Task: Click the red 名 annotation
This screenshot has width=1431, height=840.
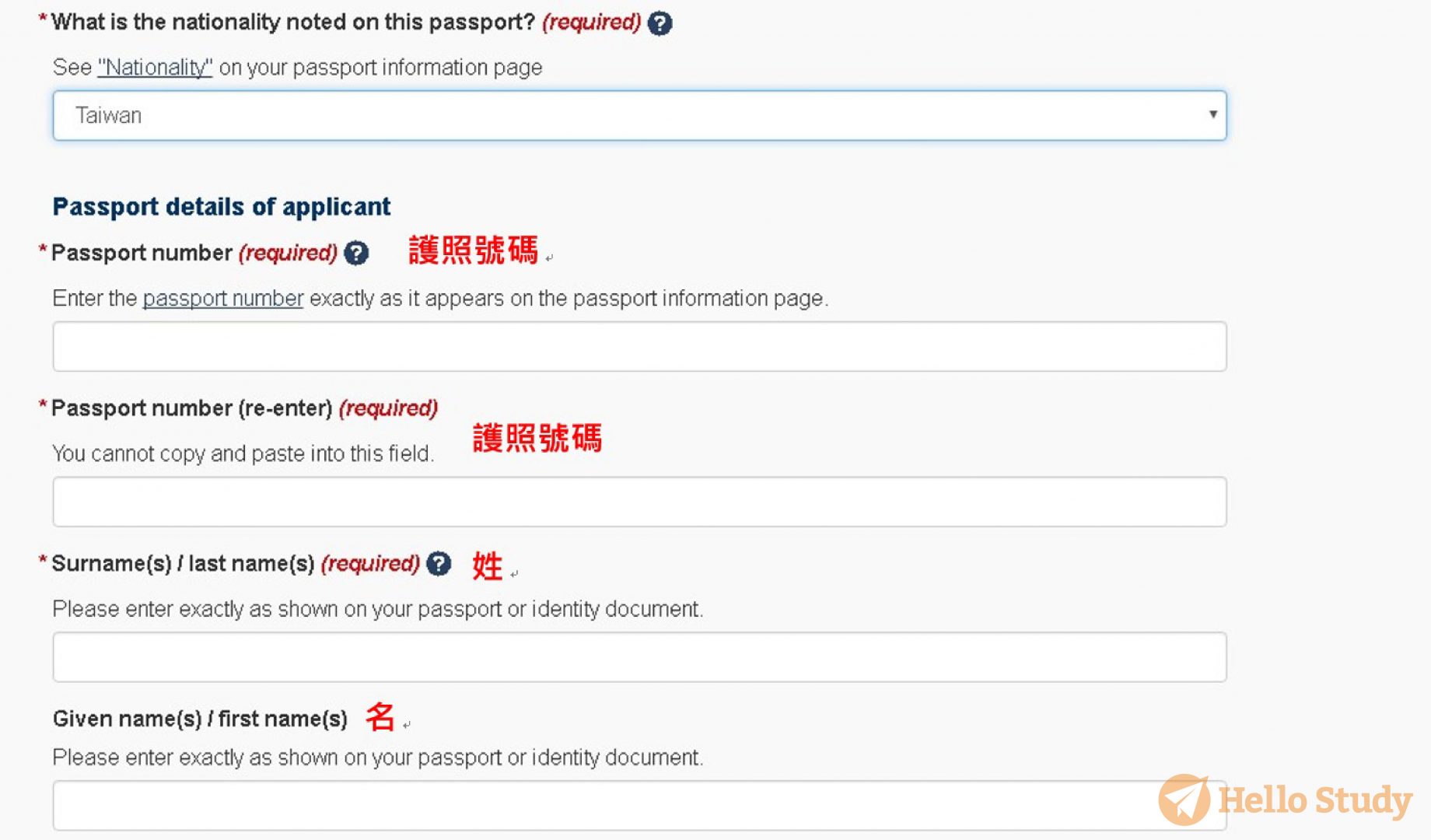Action: pos(380,716)
